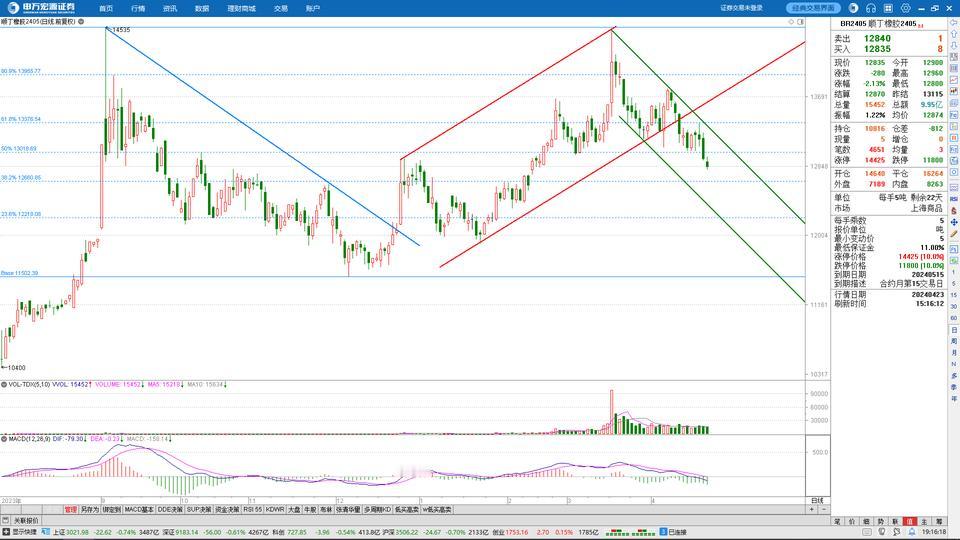Click 证券交易未登录 login link
Viewport: 960px width, 540px height.
[x=741, y=8]
